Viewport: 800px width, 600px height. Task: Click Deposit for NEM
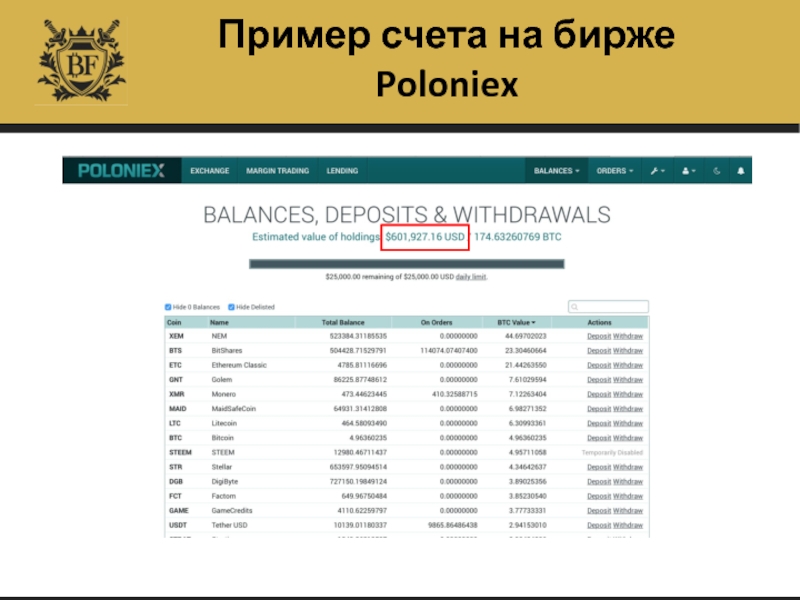[x=599, y=336]
